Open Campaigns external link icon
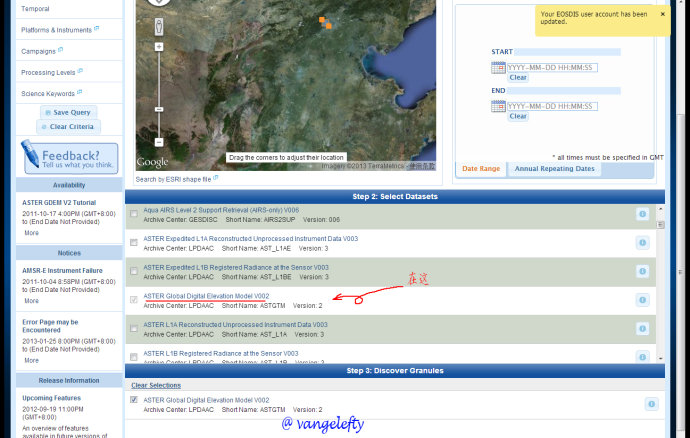The width and height of the screenshot is (690, 438). click(x=60, y=49)
